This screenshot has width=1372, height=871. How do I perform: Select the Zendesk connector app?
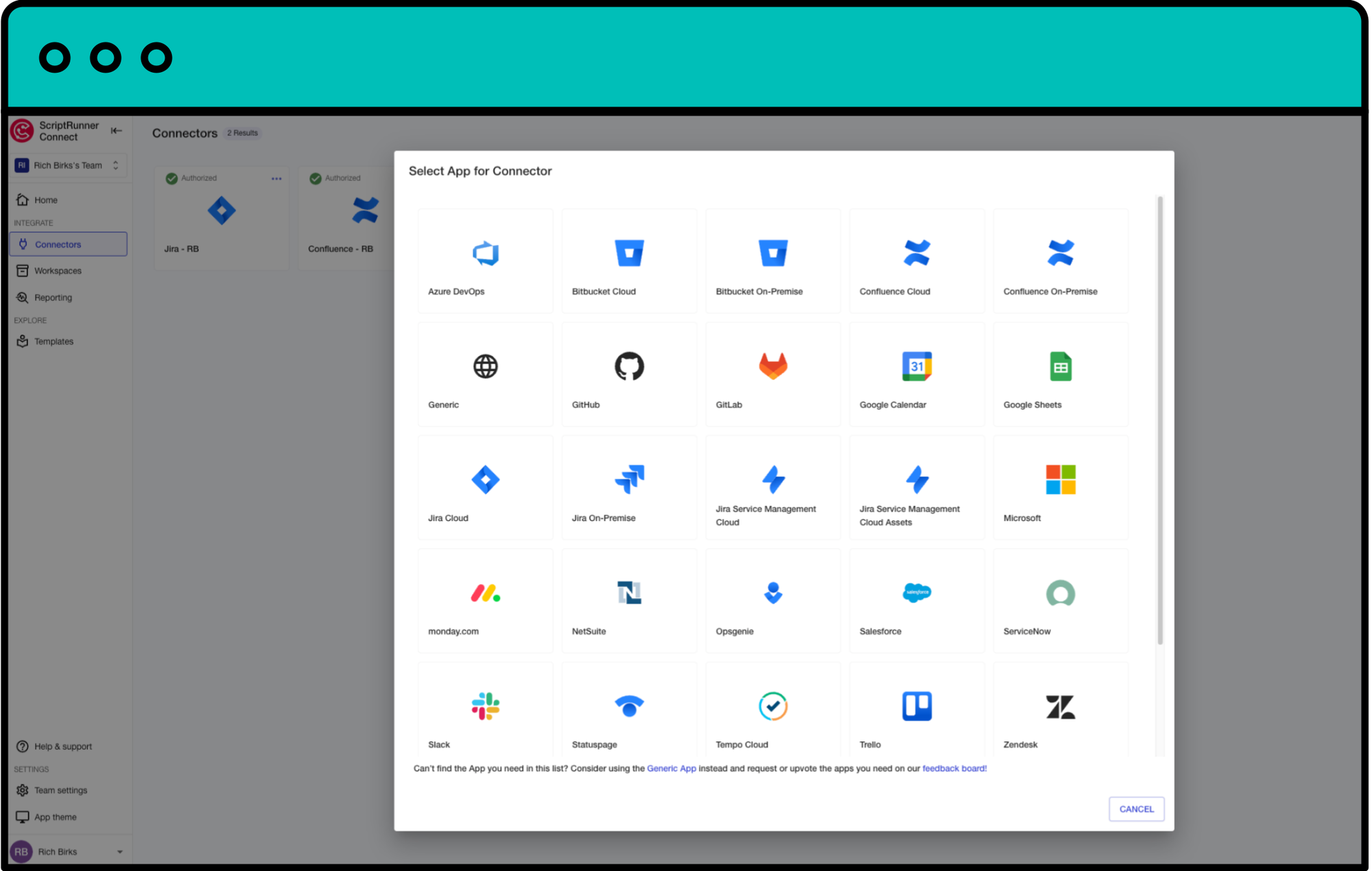[x=1060, y=717]
